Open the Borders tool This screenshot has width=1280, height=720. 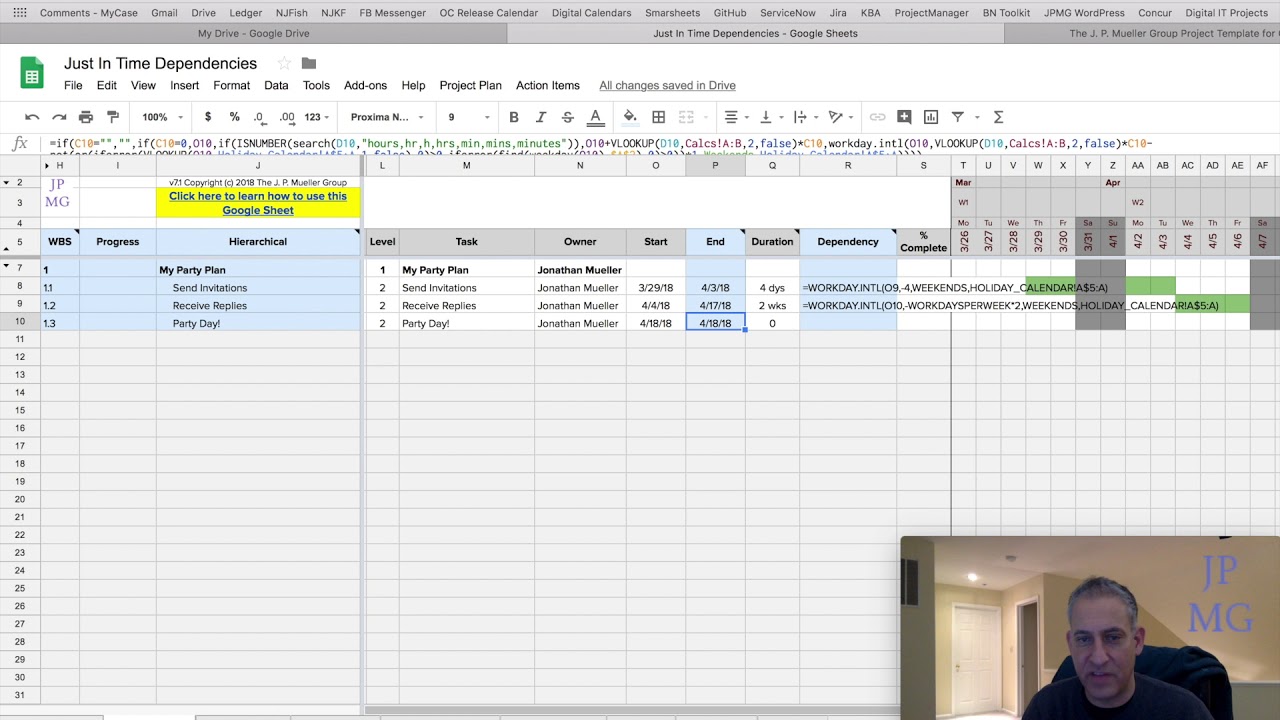tap(658, 117)
